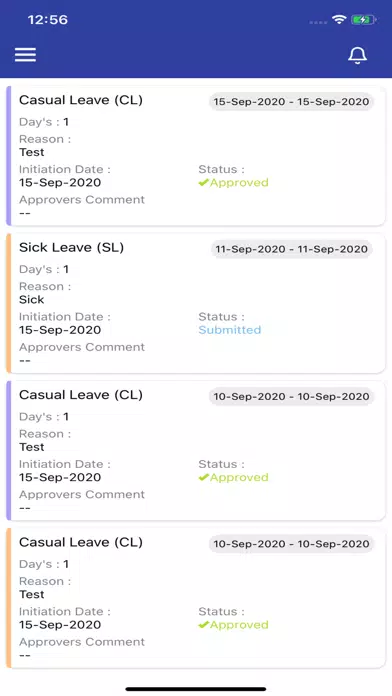Tap date badge on third leave card
The image size is (392, 696).
click(x=291, y=396)
